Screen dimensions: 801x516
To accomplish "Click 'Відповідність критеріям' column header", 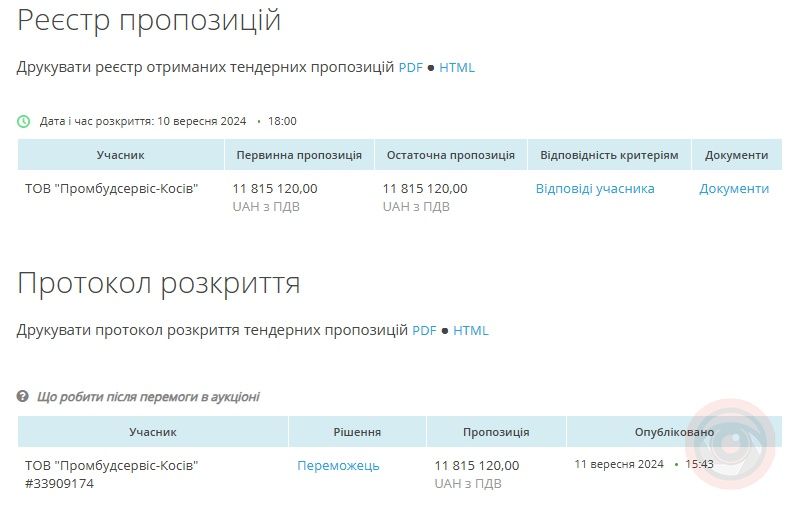I will [609, 155].
